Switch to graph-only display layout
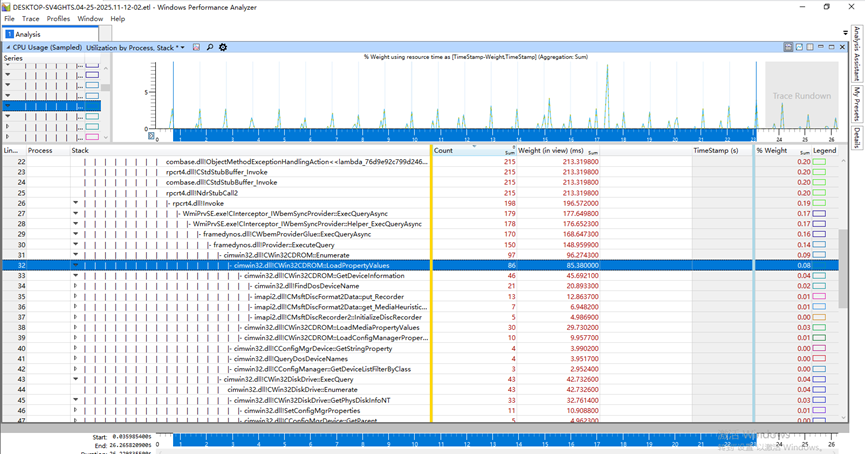Image resolution: width=865 pixels, height=454 pixels. point(799,47)
